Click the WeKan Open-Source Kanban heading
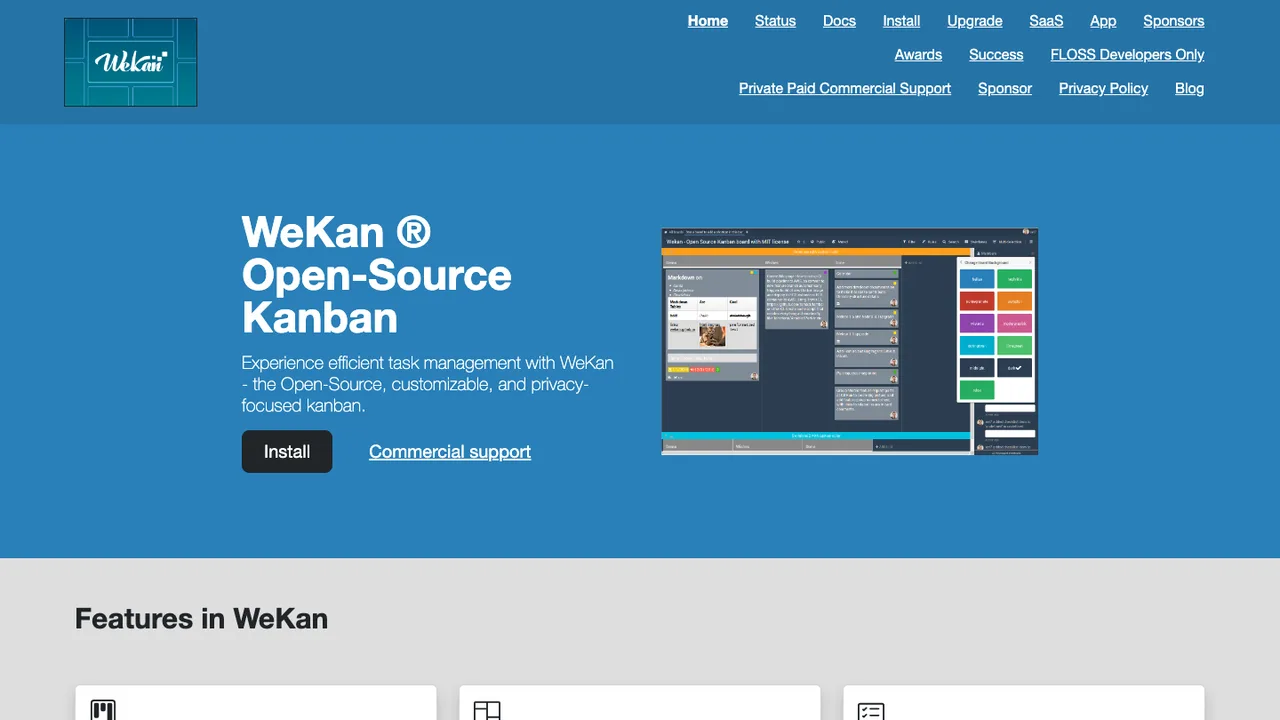 [x=377, y=274]
